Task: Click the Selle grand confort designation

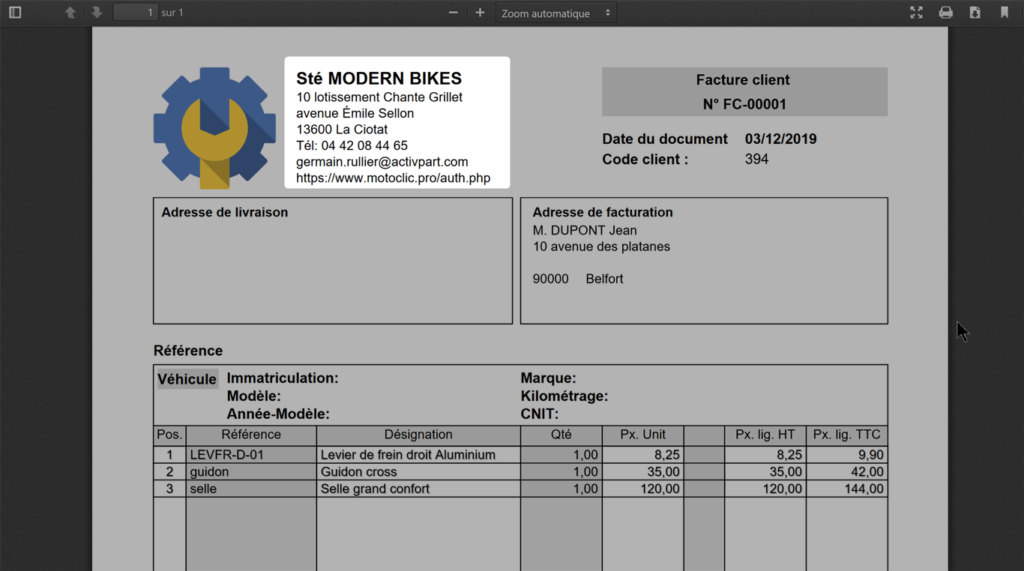Action: [375, 489]
